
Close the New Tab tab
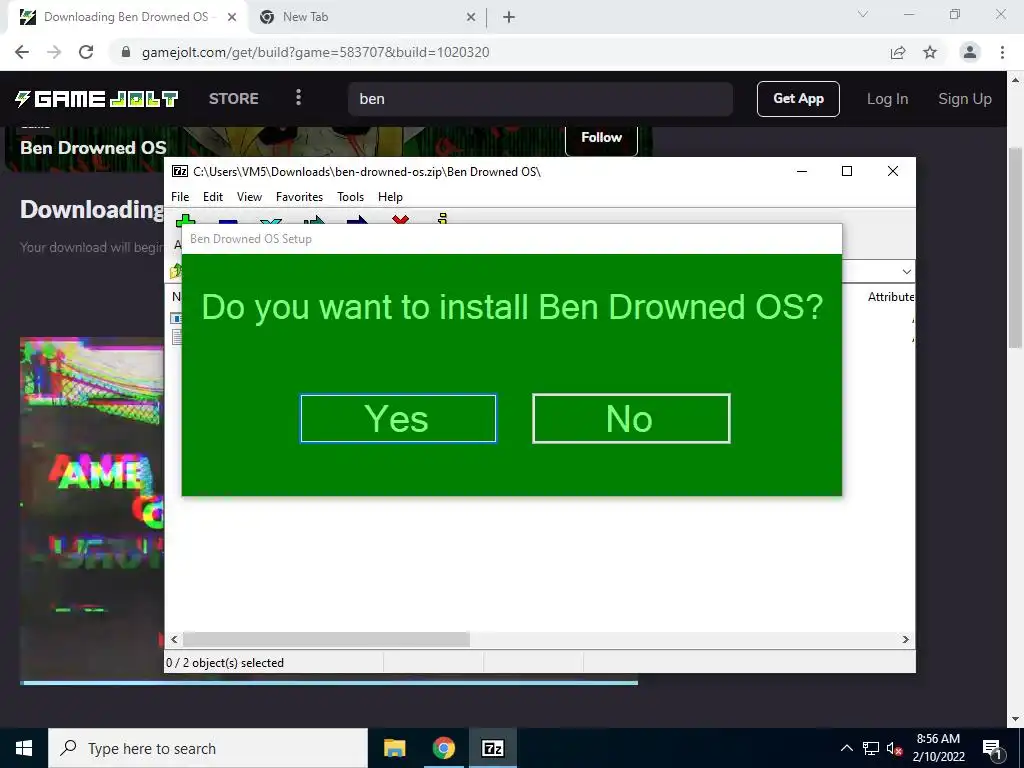tap(471, 17)
